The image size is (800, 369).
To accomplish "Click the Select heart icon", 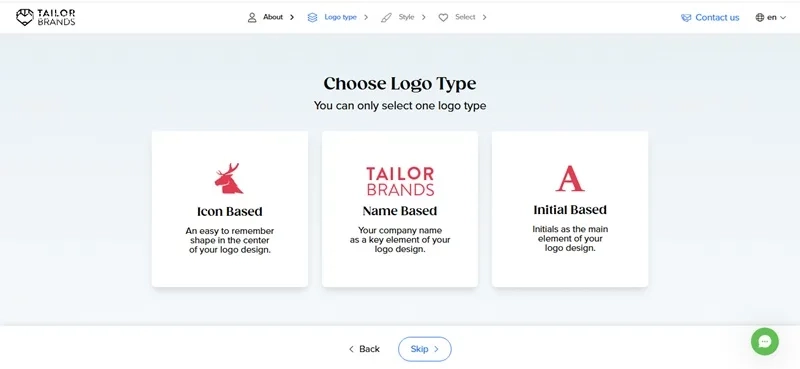I will (443, 17).
